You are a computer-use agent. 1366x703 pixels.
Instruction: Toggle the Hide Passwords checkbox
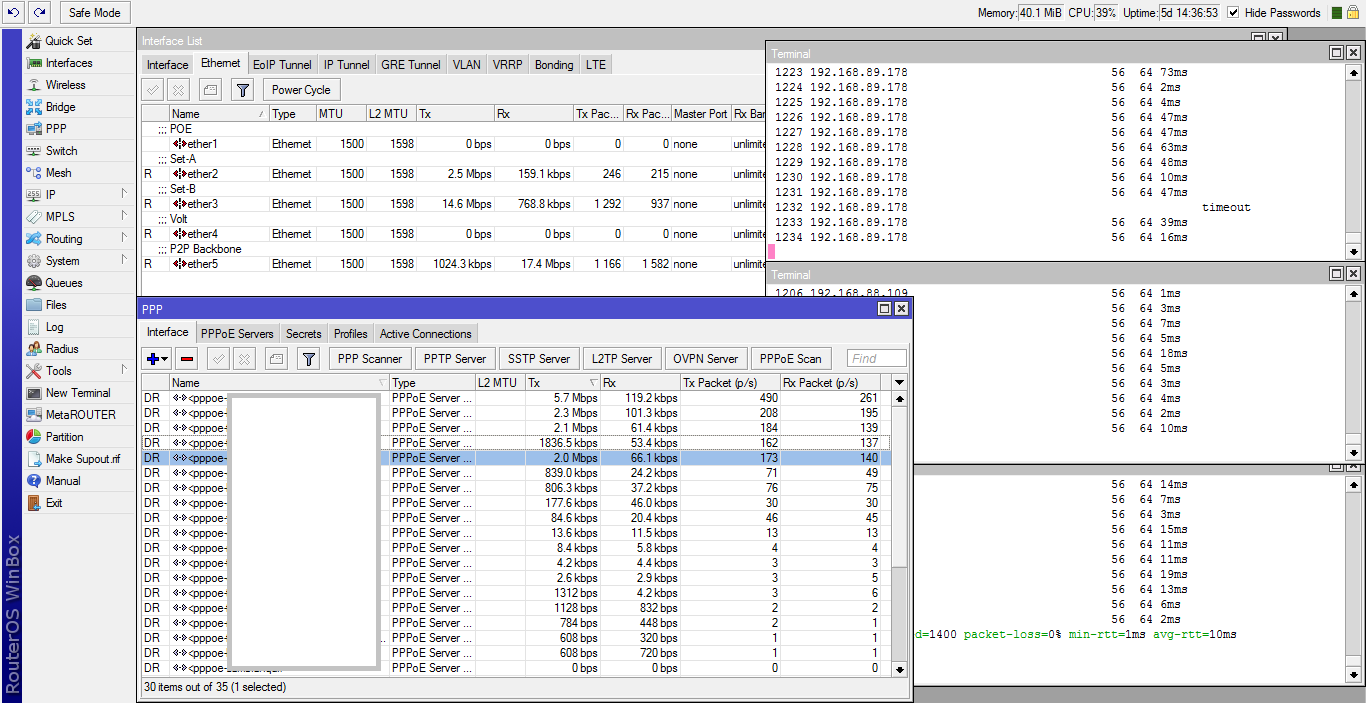pyautogui.click(x=1233, y=13)
